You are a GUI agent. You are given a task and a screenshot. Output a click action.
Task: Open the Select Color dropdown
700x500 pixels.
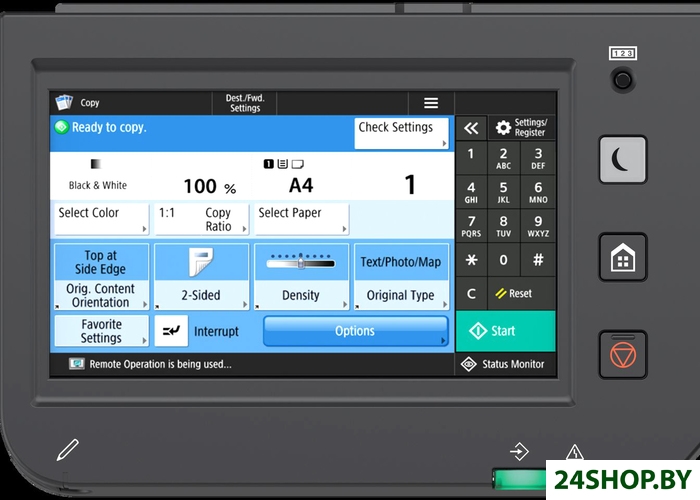click(x=101, y=219)
